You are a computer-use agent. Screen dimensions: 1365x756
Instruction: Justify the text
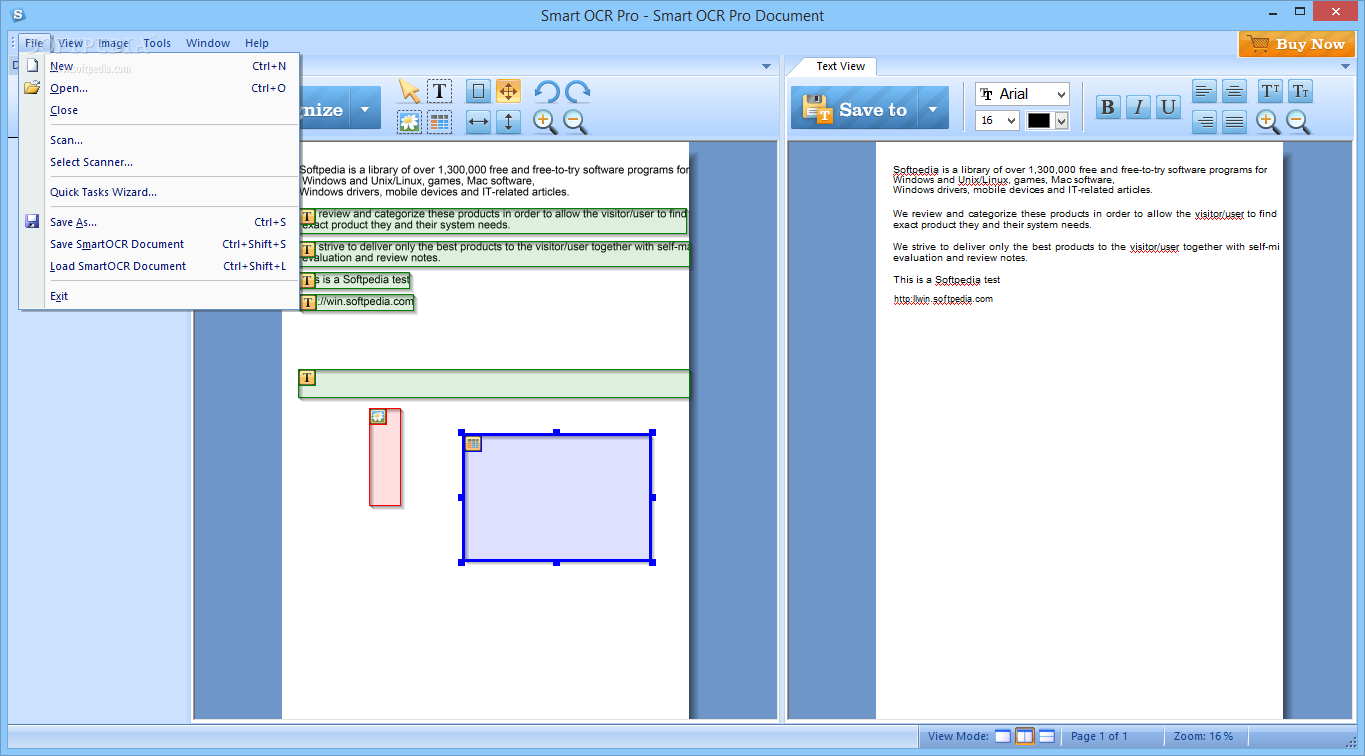tap(1235, 122)
